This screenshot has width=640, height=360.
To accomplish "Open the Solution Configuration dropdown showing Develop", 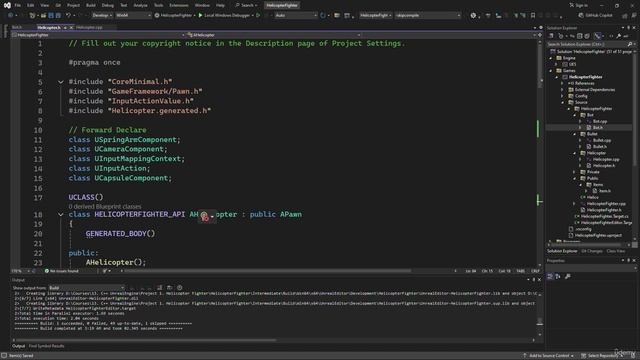I will 102,16.
